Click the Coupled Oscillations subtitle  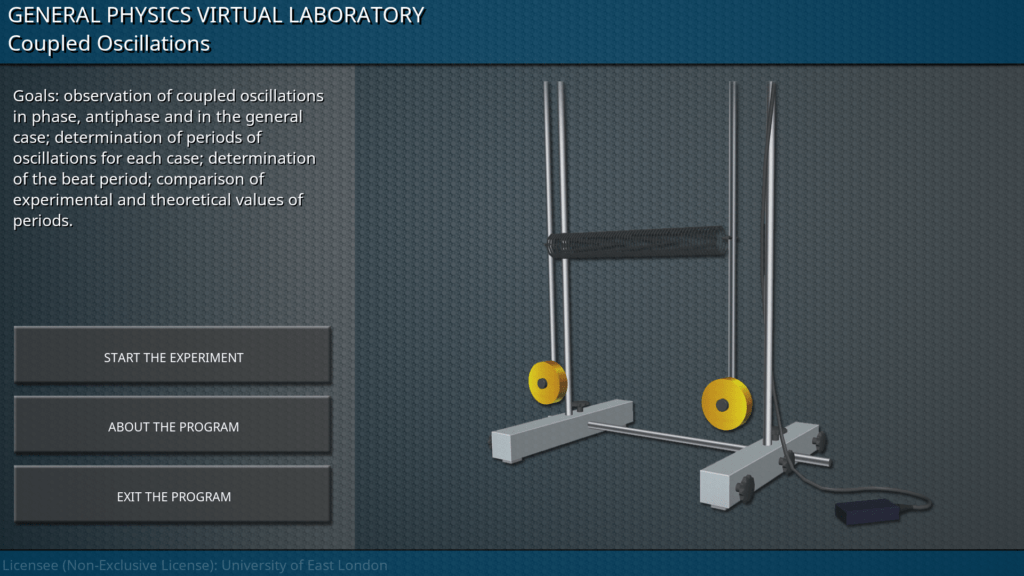coord(109,44)
